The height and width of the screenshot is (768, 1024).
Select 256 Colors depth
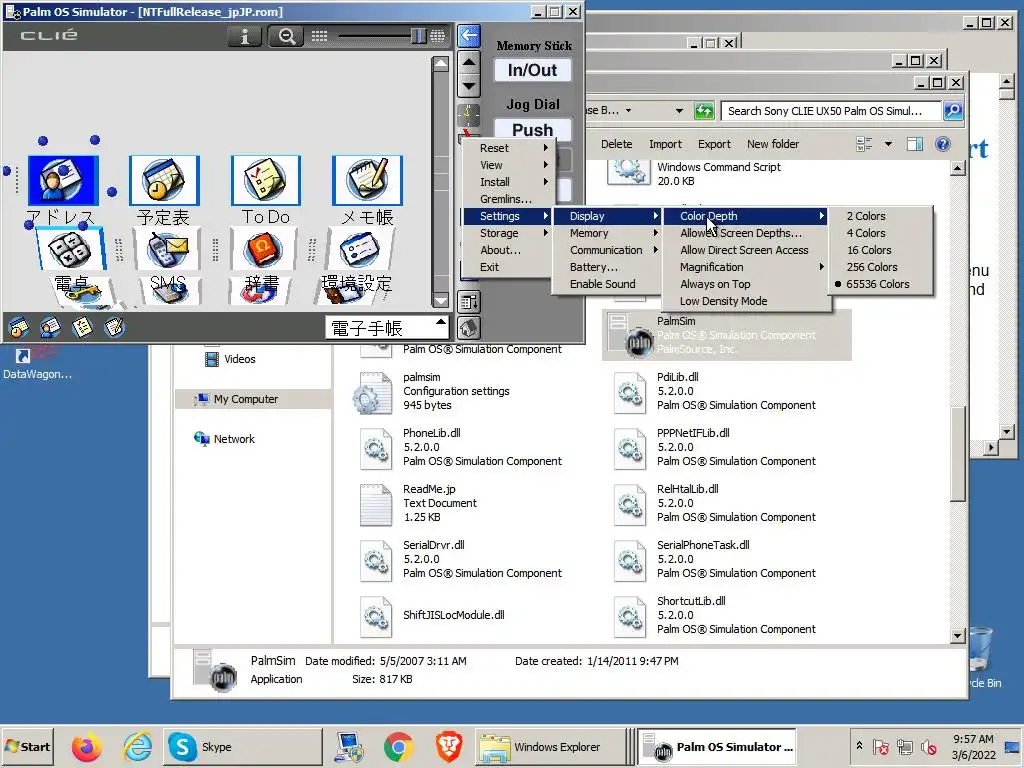tap(880, 267)
